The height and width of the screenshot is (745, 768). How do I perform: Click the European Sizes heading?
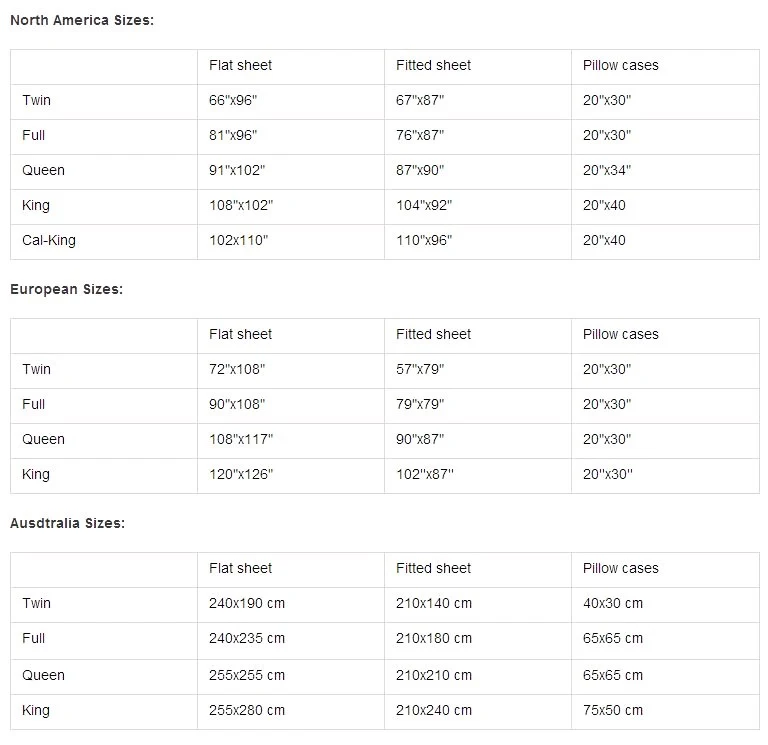tap(66, 289)
